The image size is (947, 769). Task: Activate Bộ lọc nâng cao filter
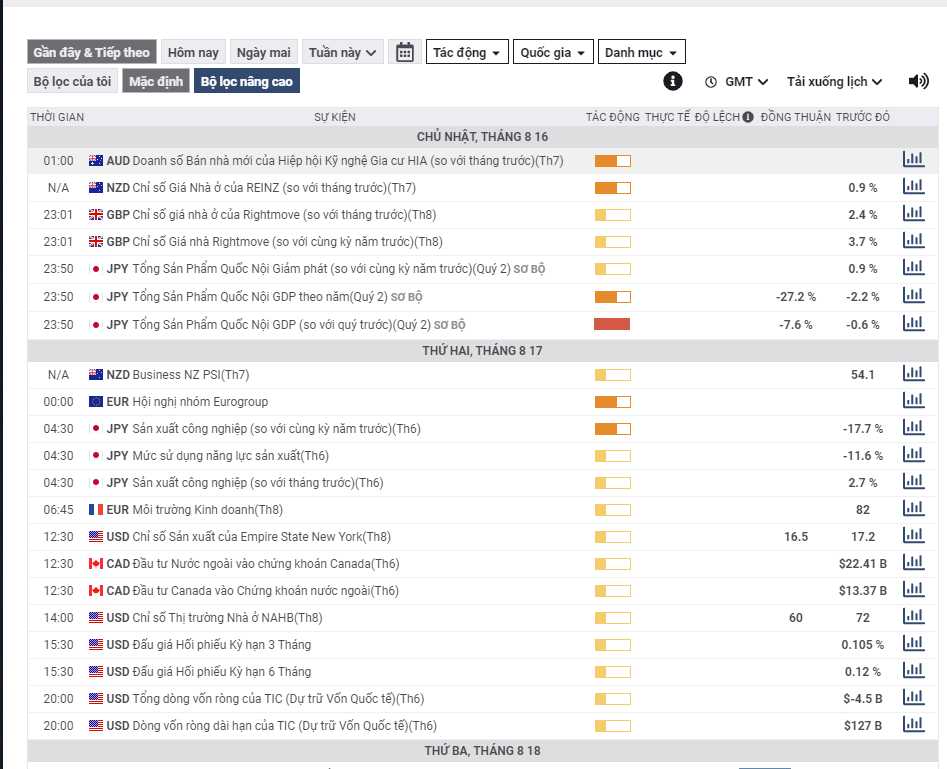pyautogui.click(x=246, y=81)
